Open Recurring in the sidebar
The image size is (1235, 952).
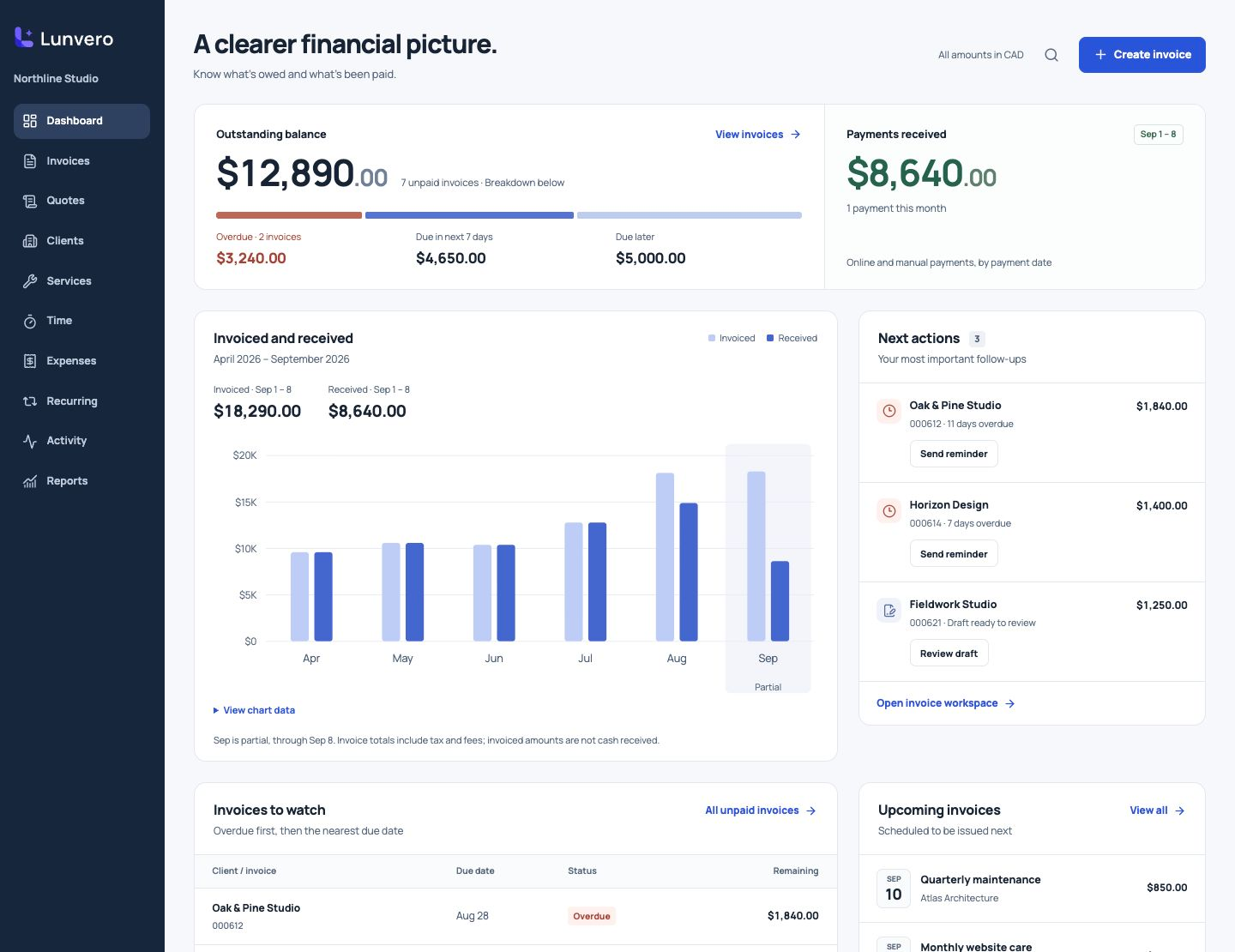click(81, 401)
